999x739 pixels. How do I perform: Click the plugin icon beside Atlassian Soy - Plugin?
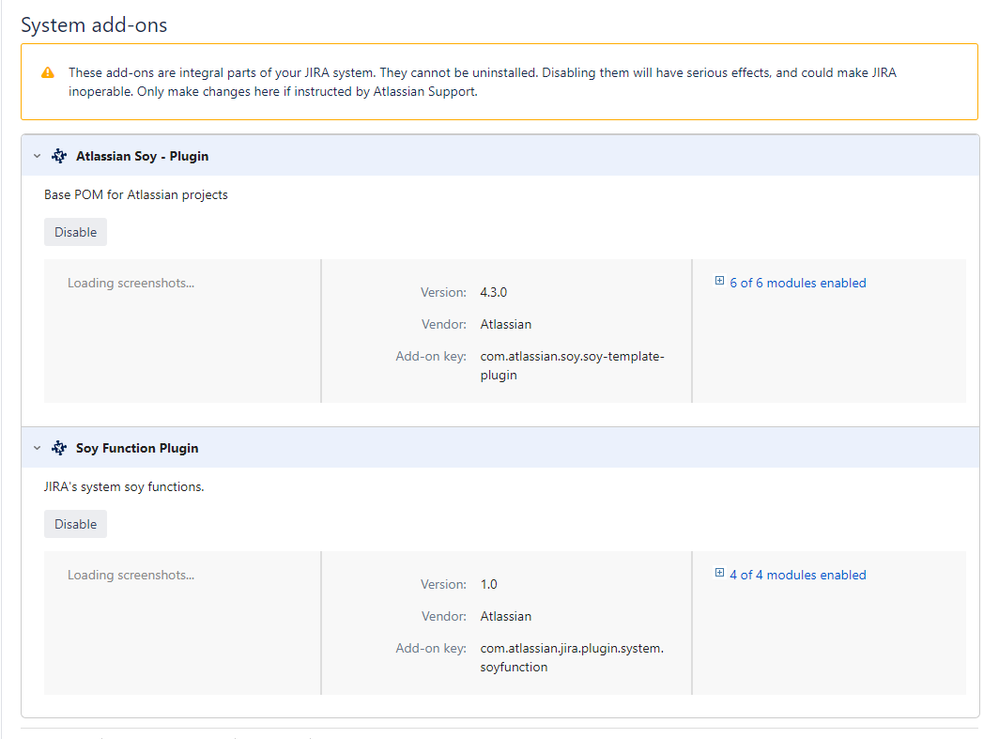click(59, 156)
